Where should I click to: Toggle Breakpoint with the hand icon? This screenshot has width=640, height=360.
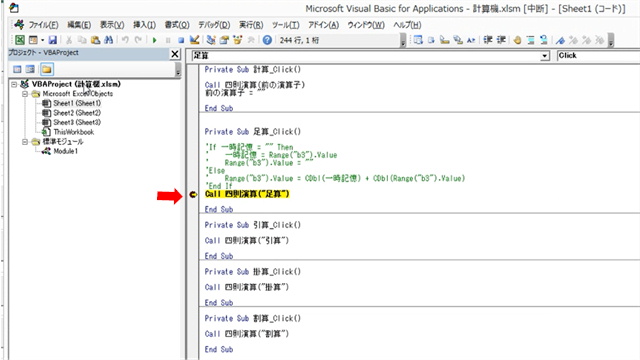pyautogui.click(x=518, y=40)
